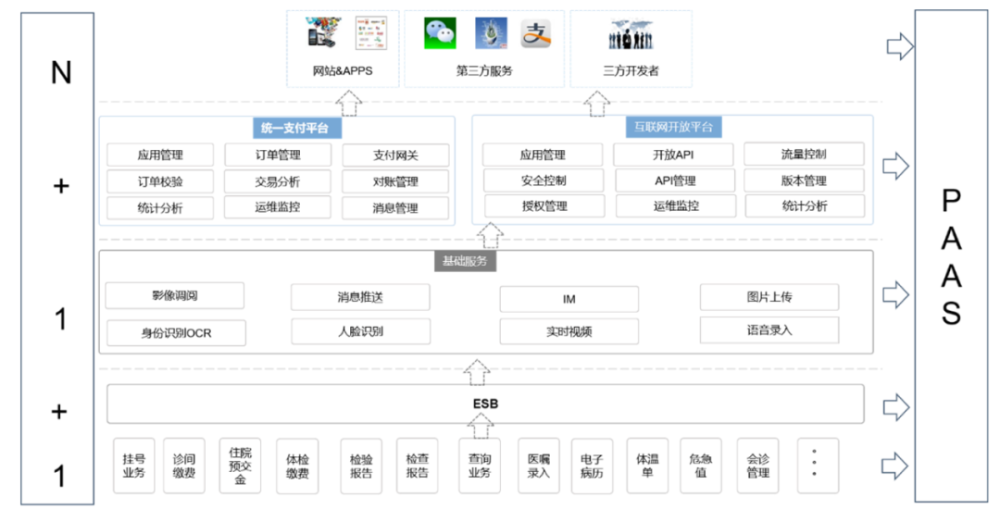Image resolution: width=1000 pixels, height=522 pixels.
Task: Click the three-dots more box after 会诊管理
Action: point(818,466)
